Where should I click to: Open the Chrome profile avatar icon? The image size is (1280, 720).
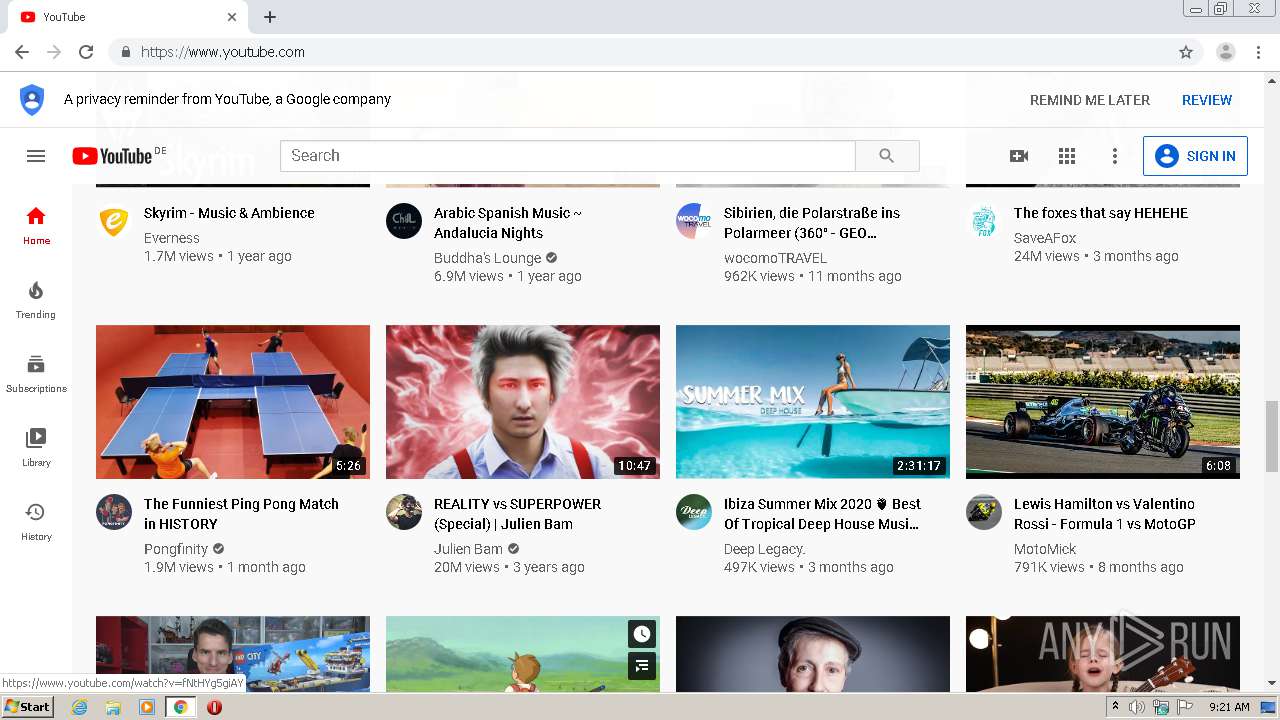1226,52
